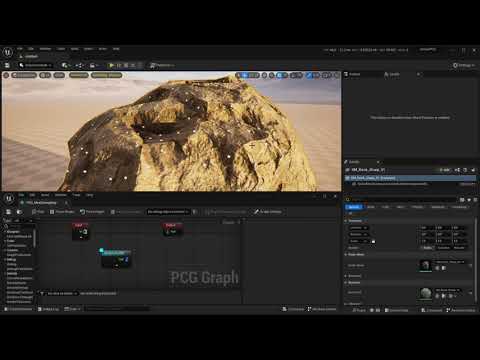
Task: Click the Save asset icon in PCG toolbar
Action: tap(8, 212)
